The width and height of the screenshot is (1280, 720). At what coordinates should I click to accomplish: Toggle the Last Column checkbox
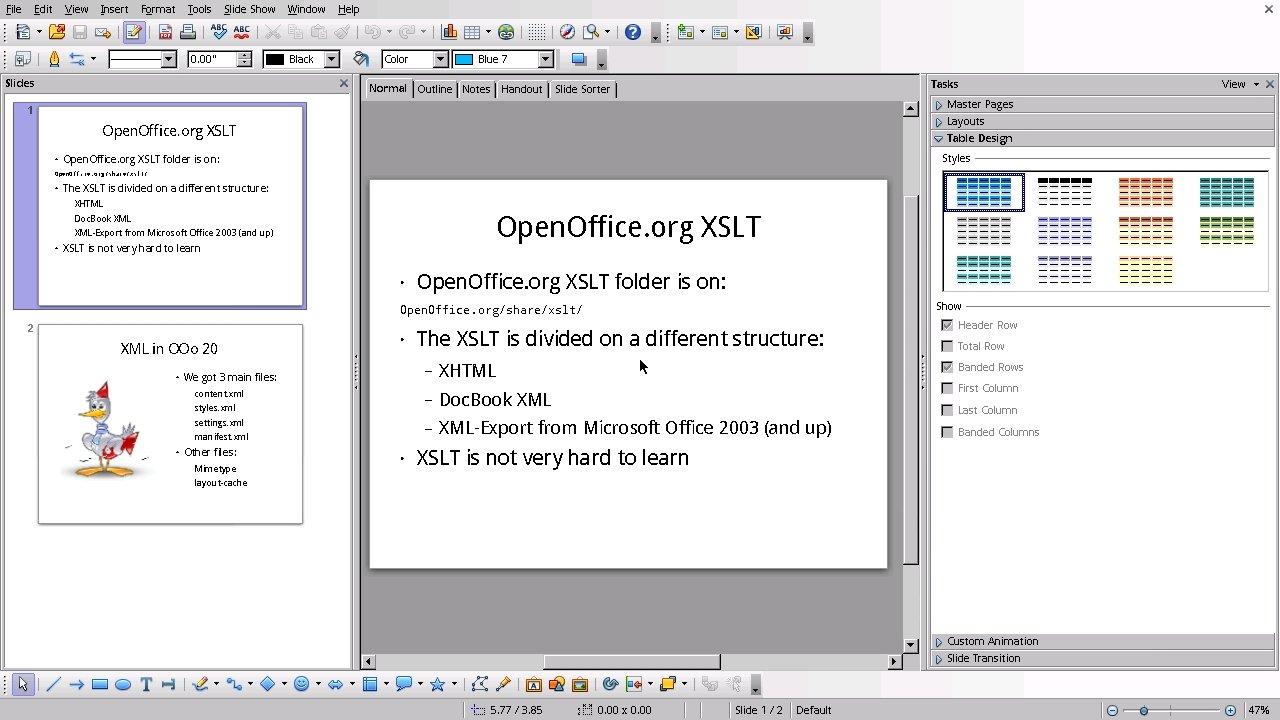click(947, 410)
